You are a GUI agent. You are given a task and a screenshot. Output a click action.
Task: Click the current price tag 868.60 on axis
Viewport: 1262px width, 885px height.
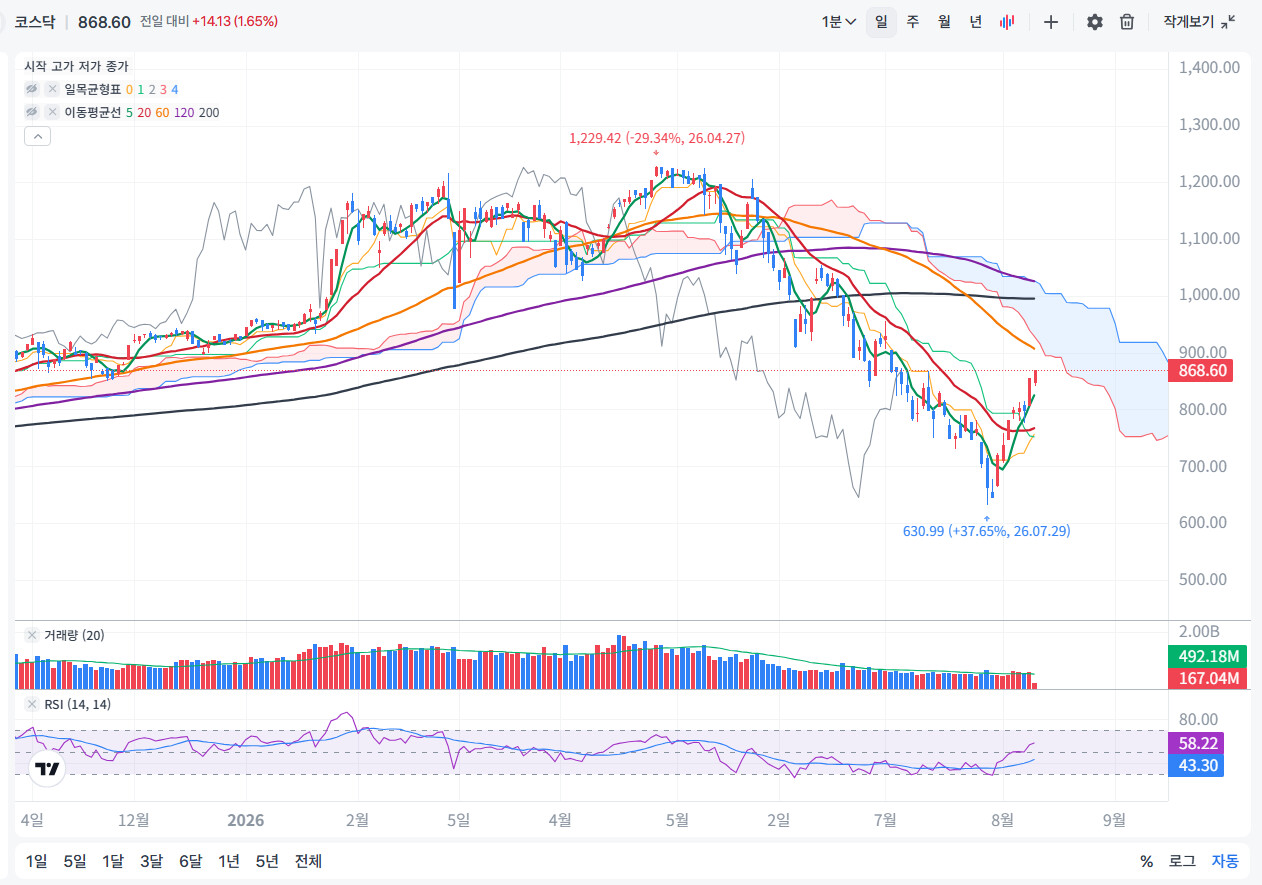1199,370
